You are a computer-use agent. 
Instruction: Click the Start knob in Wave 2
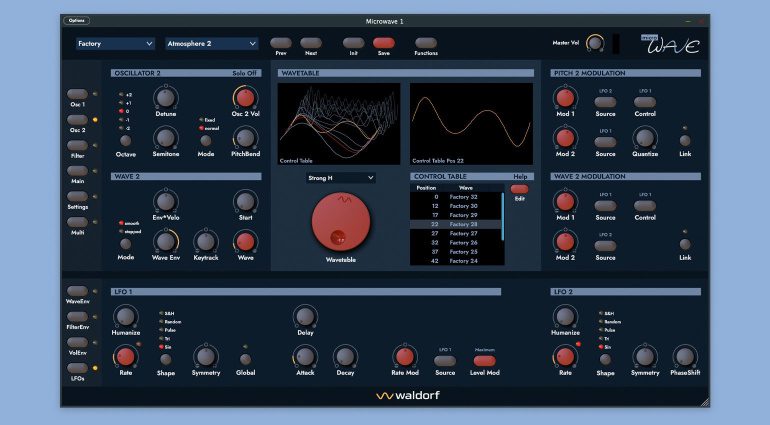246,201
